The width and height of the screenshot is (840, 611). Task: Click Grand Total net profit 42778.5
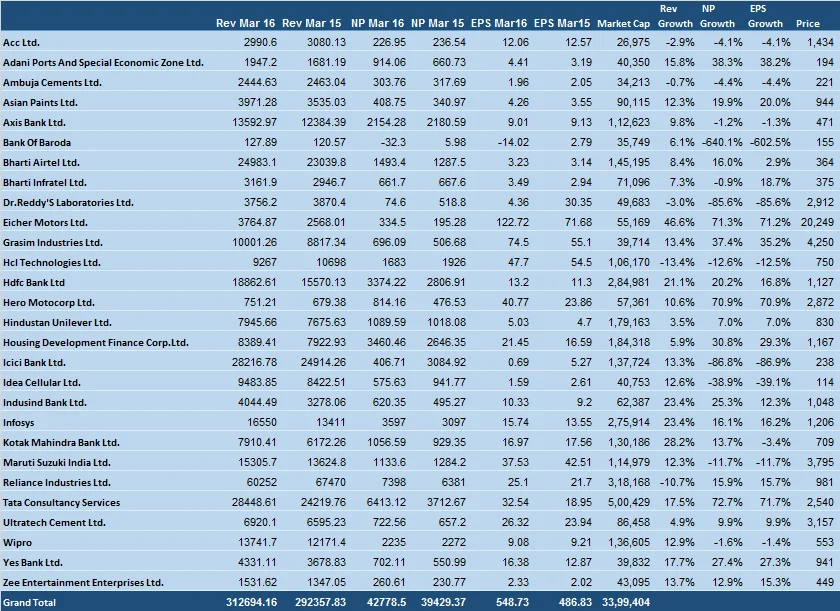tap(386, 602)
